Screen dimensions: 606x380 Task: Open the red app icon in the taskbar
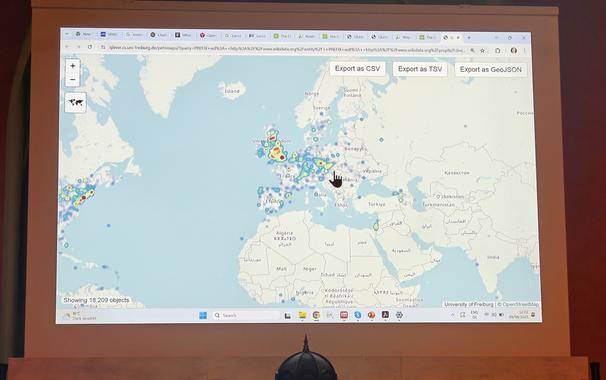[x=344, y=315]
